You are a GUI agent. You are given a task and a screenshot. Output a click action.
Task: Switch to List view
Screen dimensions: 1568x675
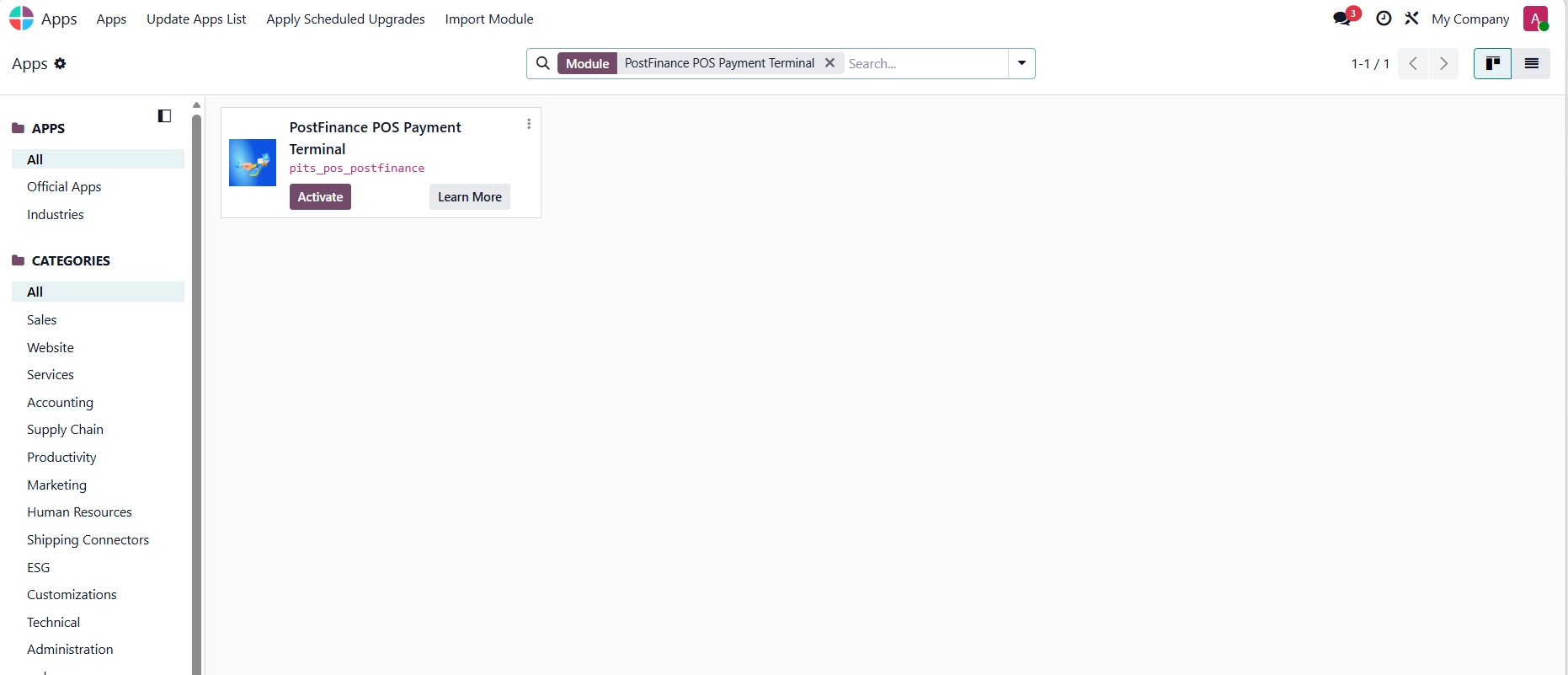coord(1531,63)
